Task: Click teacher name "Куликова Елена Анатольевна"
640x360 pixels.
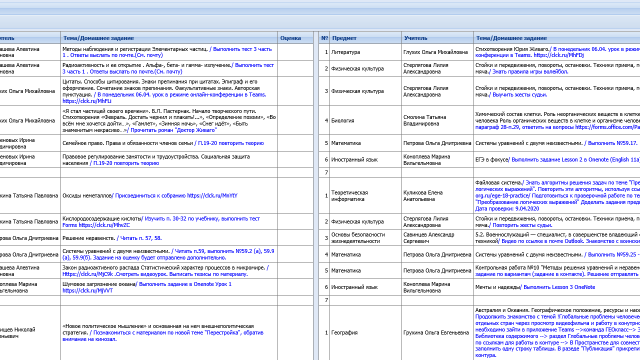Action: (423, 196)
